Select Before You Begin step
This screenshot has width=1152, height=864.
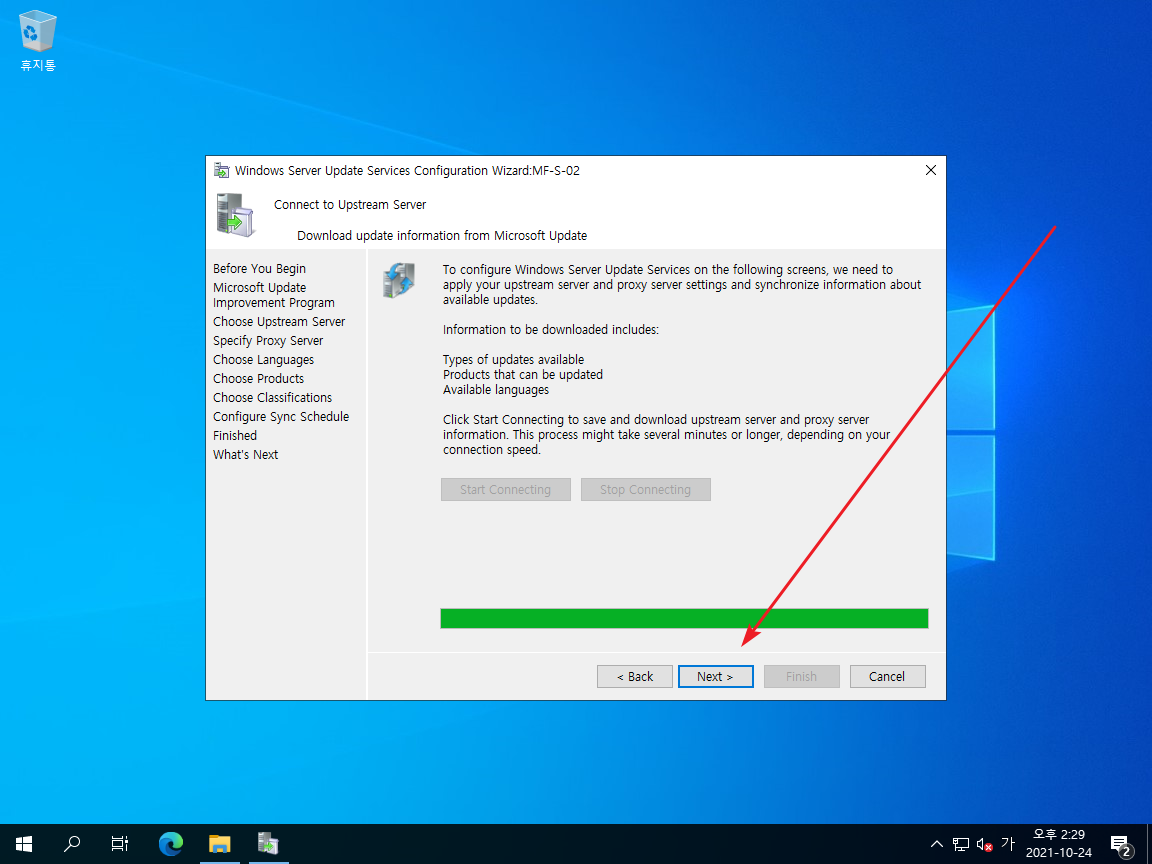259,269
